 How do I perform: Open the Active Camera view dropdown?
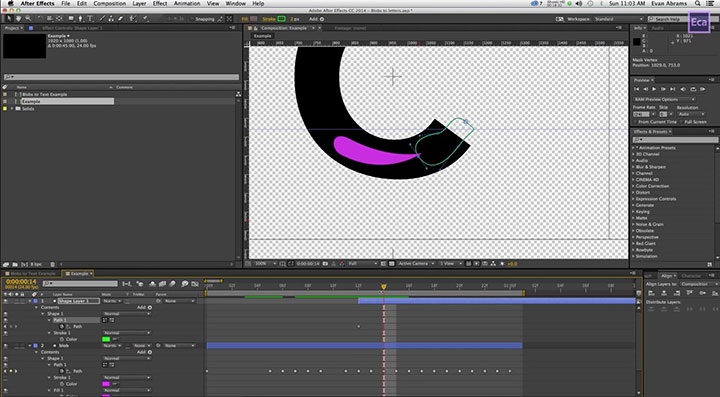point(416,263)
